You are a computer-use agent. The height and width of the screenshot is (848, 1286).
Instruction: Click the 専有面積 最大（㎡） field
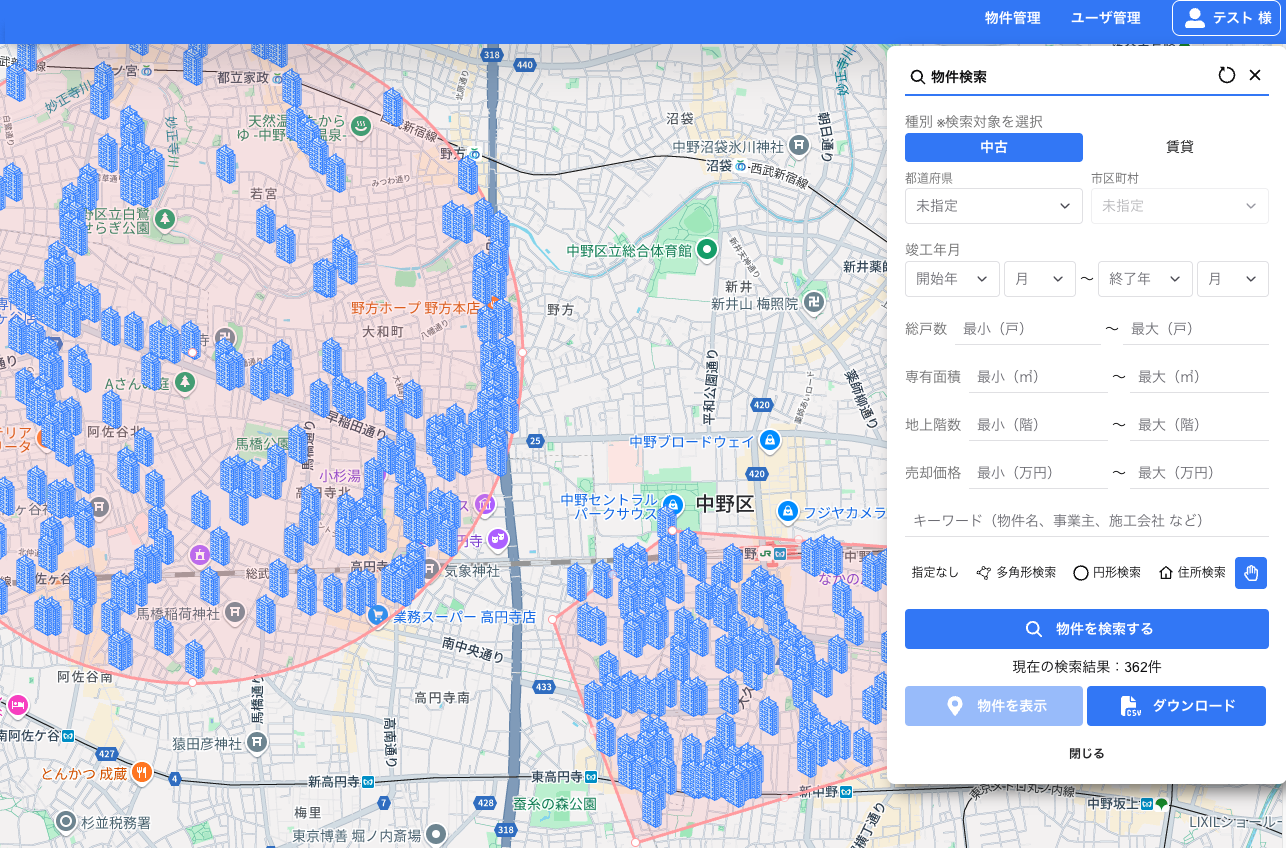(1200, 376)
